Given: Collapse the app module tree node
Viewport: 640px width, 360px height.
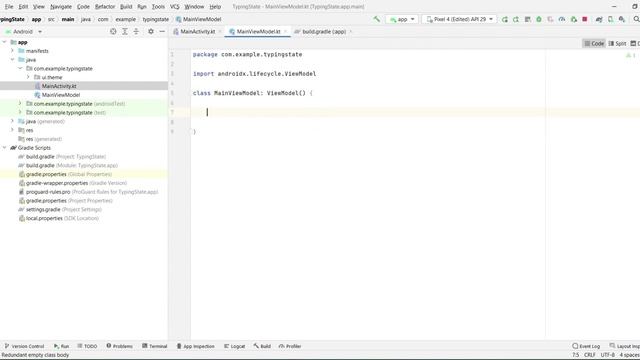Looking at the screenshot, I should [x=4, y=42].
